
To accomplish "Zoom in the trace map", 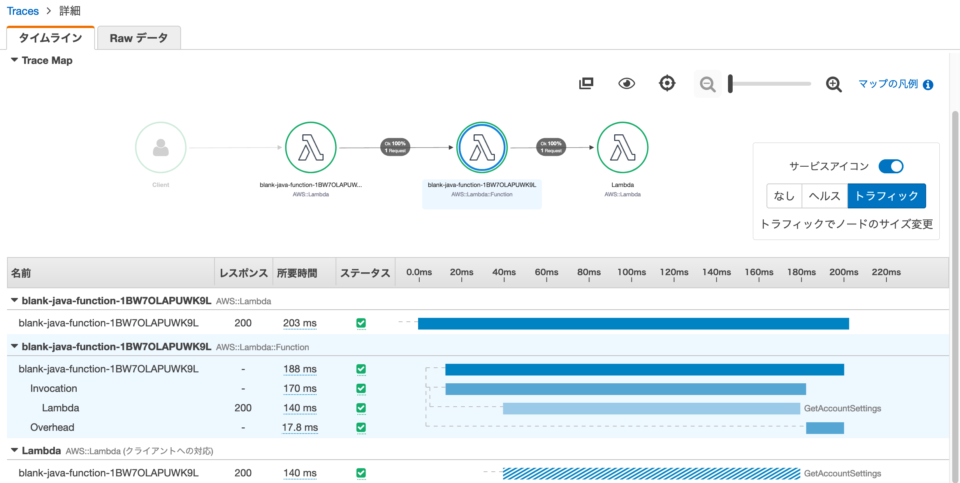I will click(834, 84).
